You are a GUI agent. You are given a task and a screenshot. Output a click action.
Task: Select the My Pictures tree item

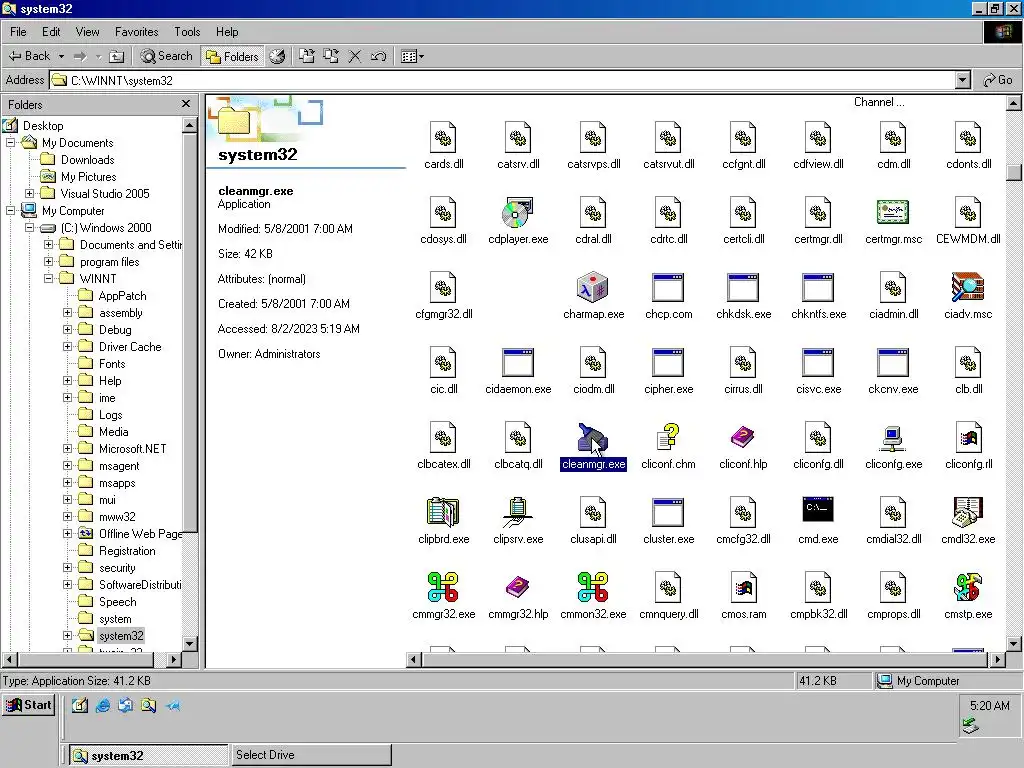pyautogui.click(x=88, y=176)
